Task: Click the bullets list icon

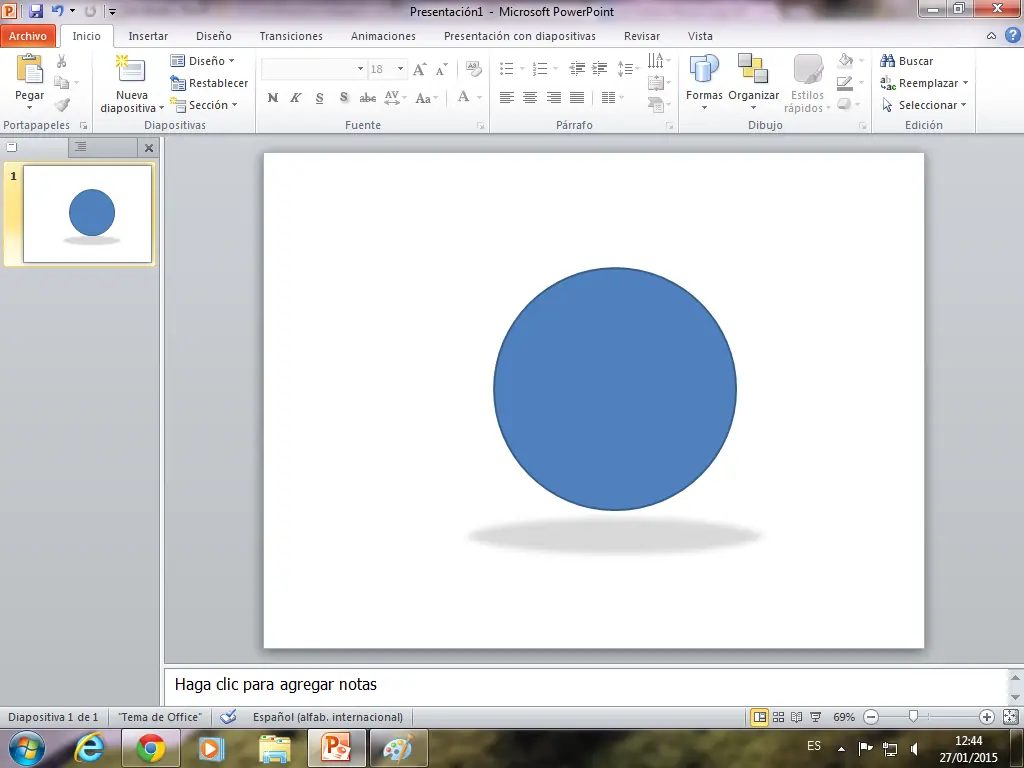Action: point(507,69)
